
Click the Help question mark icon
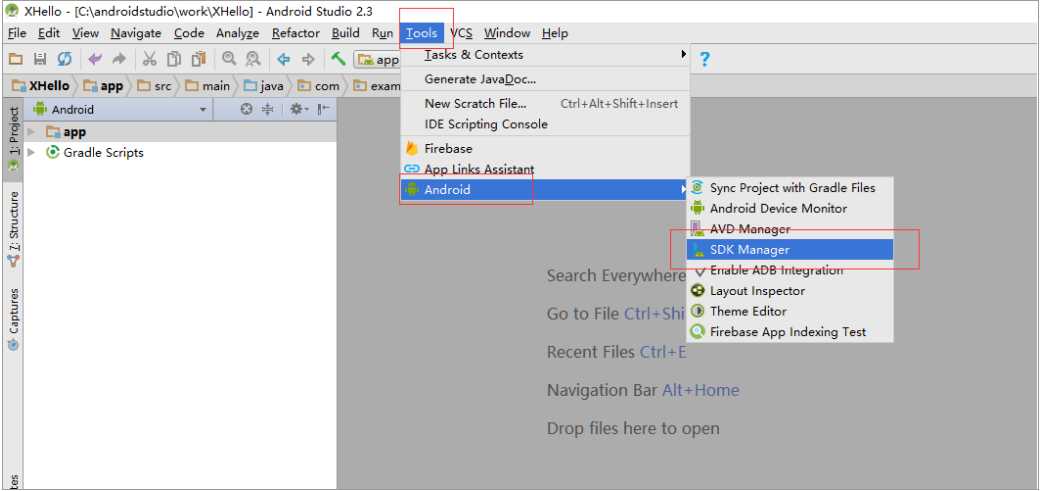pyautogui.click(x=704, y=60)
